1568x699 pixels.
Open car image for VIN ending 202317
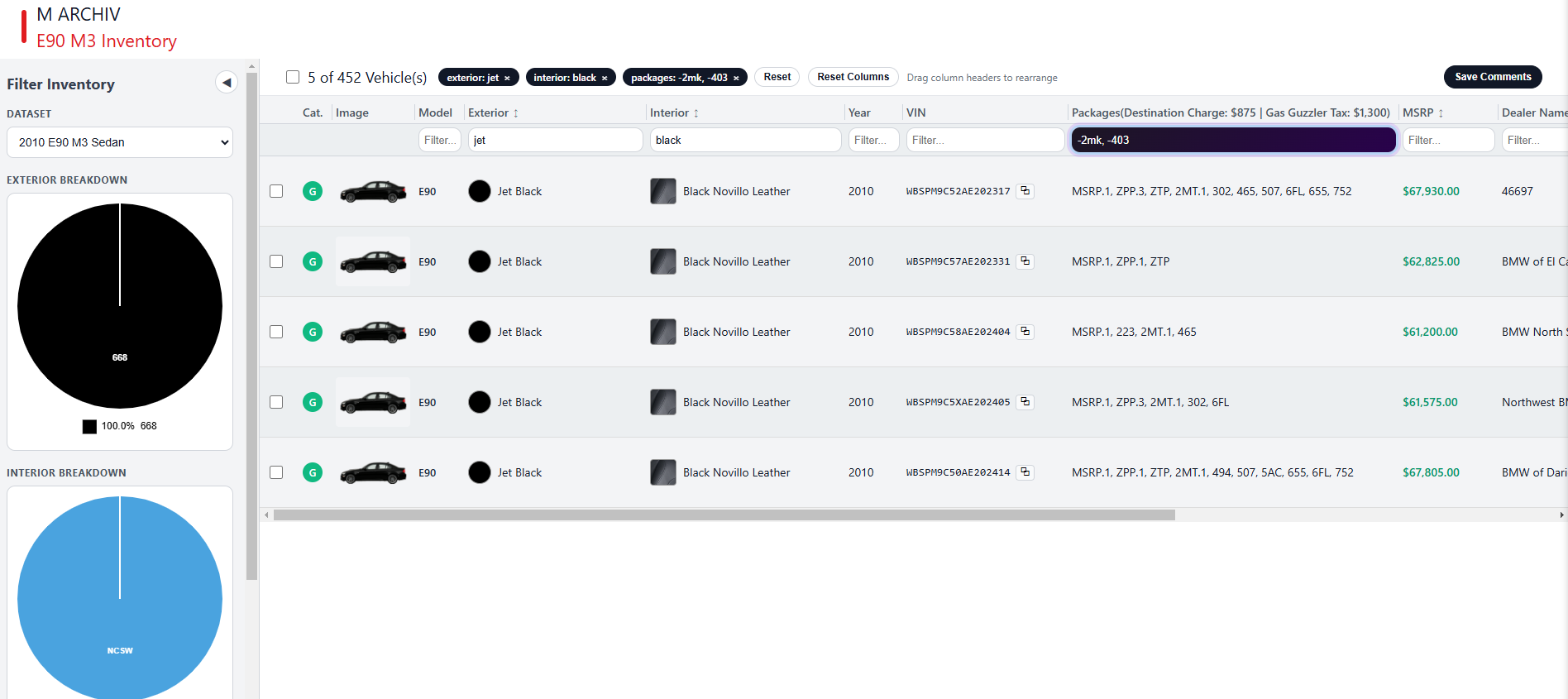pos(373,191)
